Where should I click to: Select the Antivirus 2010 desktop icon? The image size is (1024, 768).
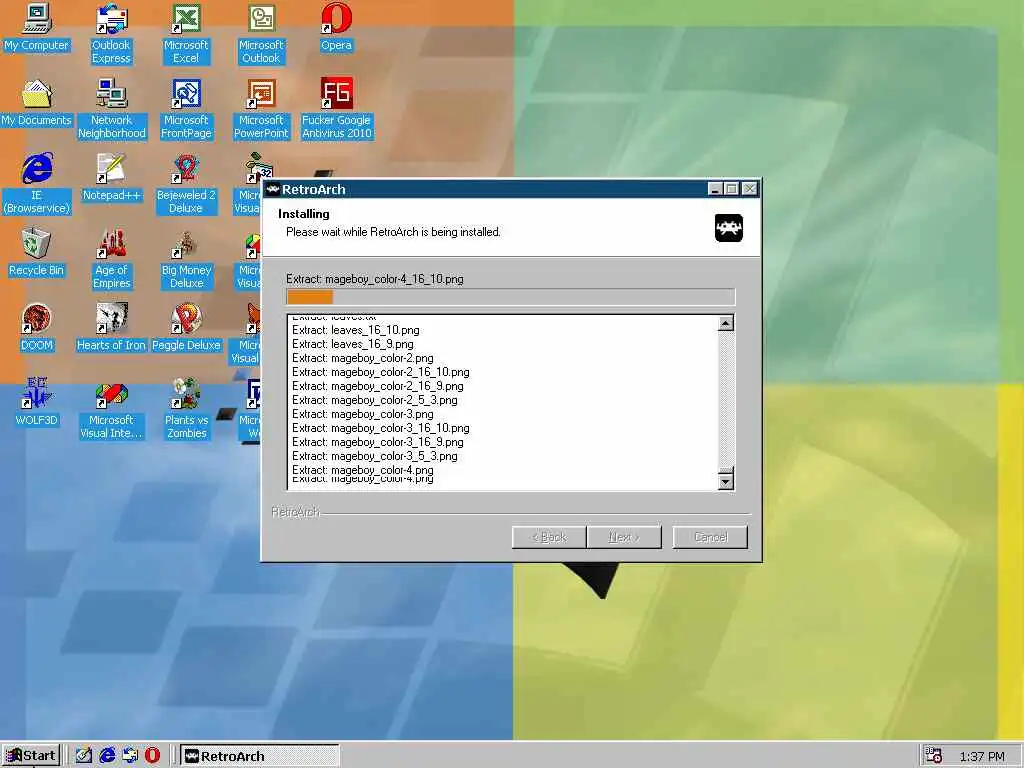click(336, 109)
